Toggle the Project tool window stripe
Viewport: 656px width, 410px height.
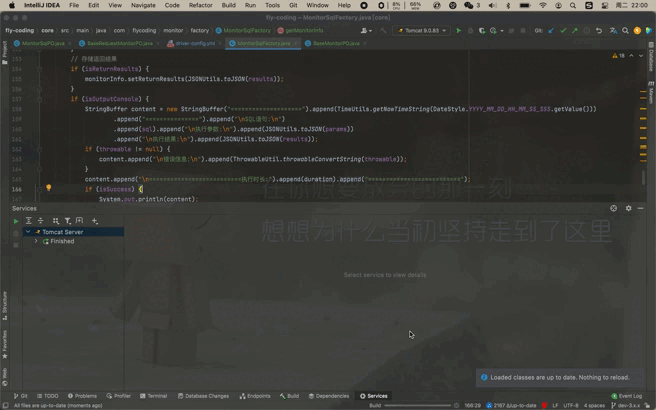[5, 53]
